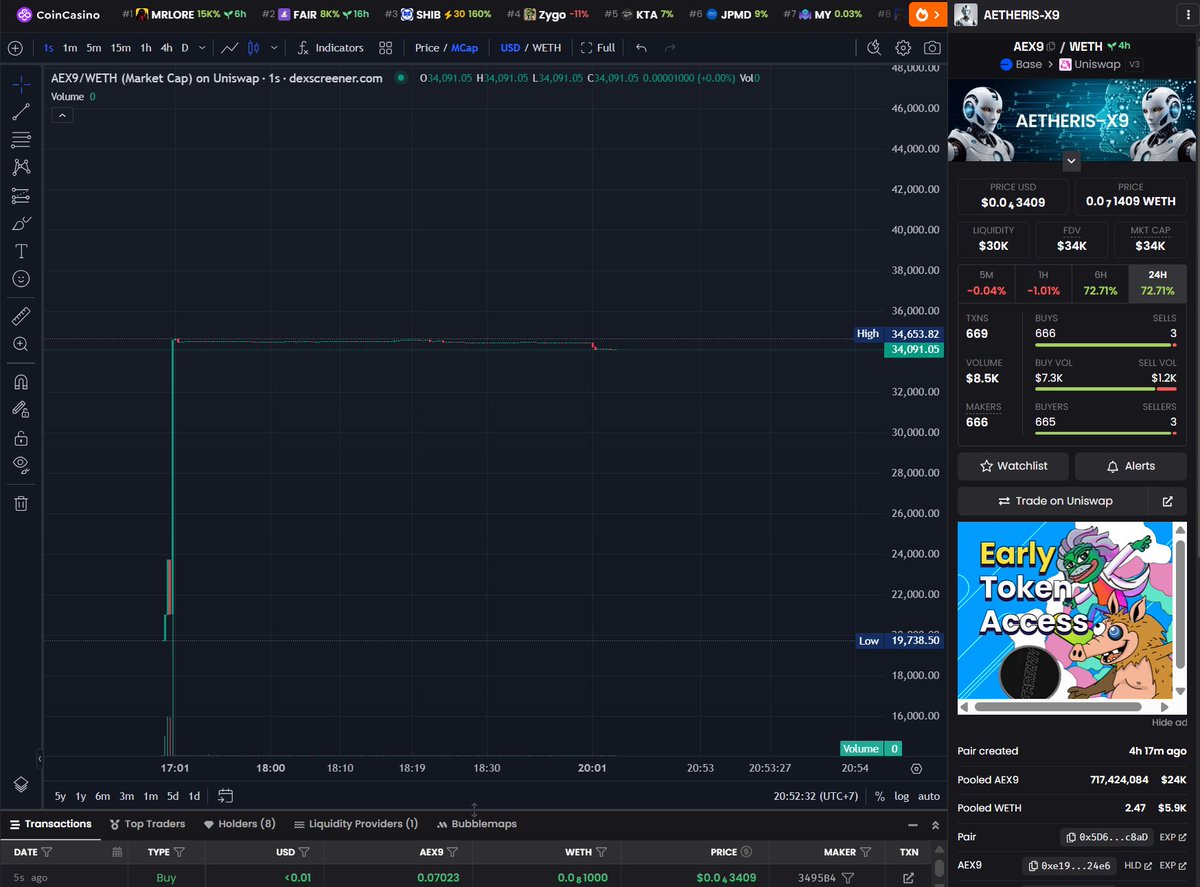The image size is (1200, 887).
Task: Select the 15m timeframe
Action: point(120,48)
